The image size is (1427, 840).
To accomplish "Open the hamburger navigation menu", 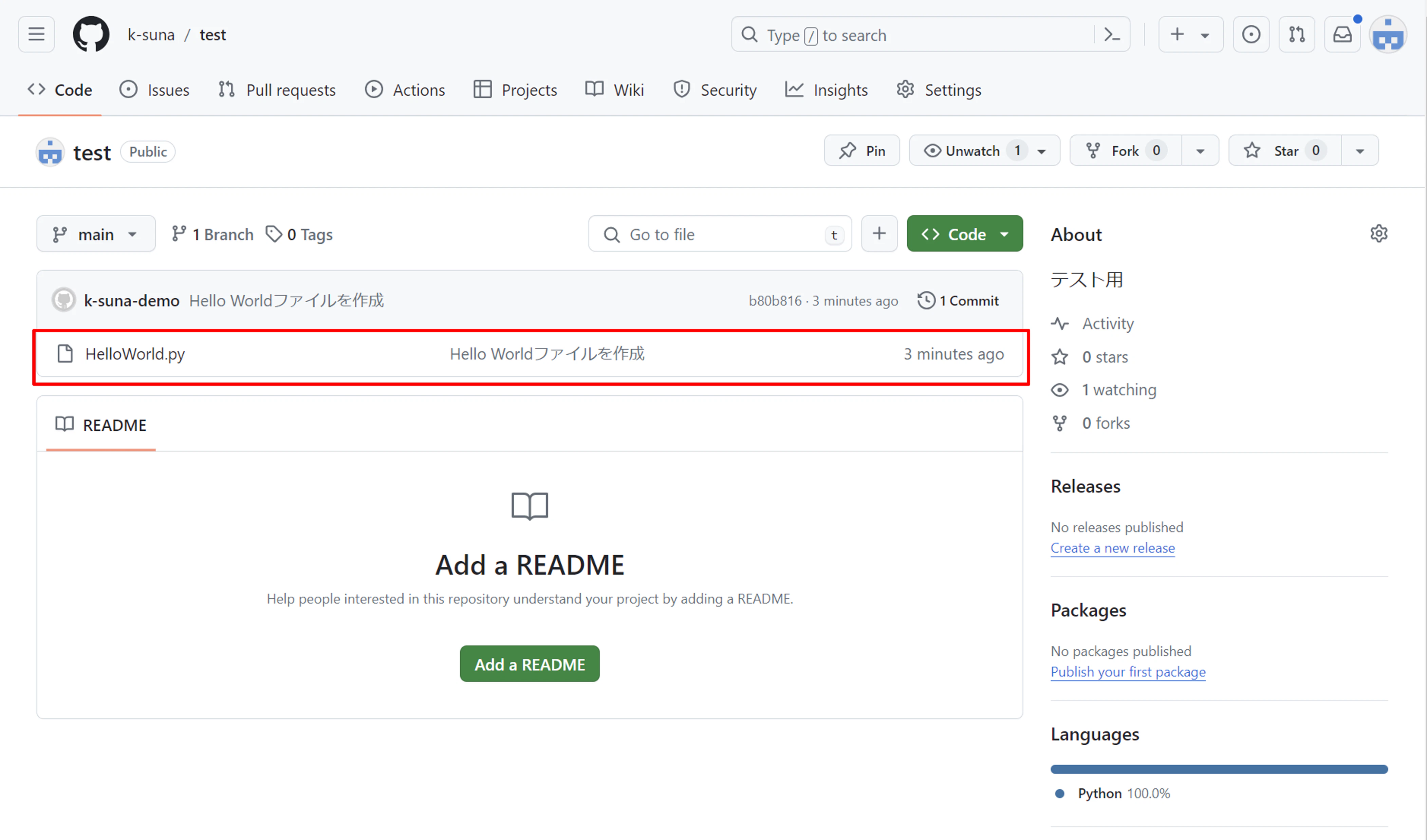I will (x=36, y=35).
